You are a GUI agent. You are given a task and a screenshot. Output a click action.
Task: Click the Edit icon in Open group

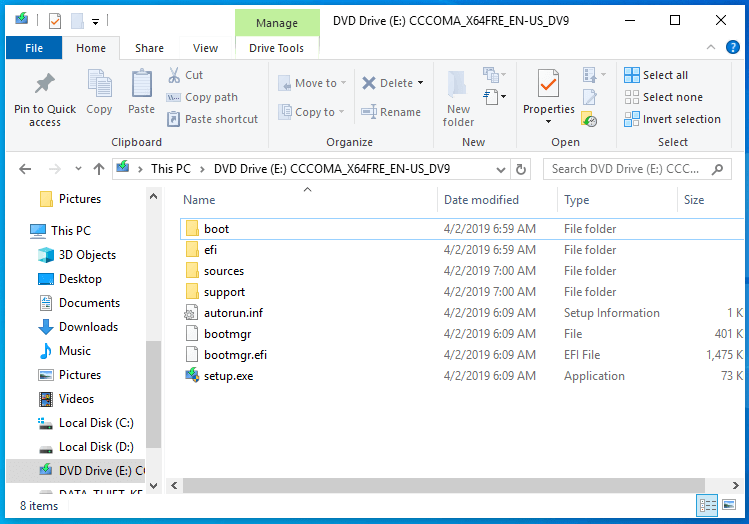pyautogui.click(x=589, y=97)
